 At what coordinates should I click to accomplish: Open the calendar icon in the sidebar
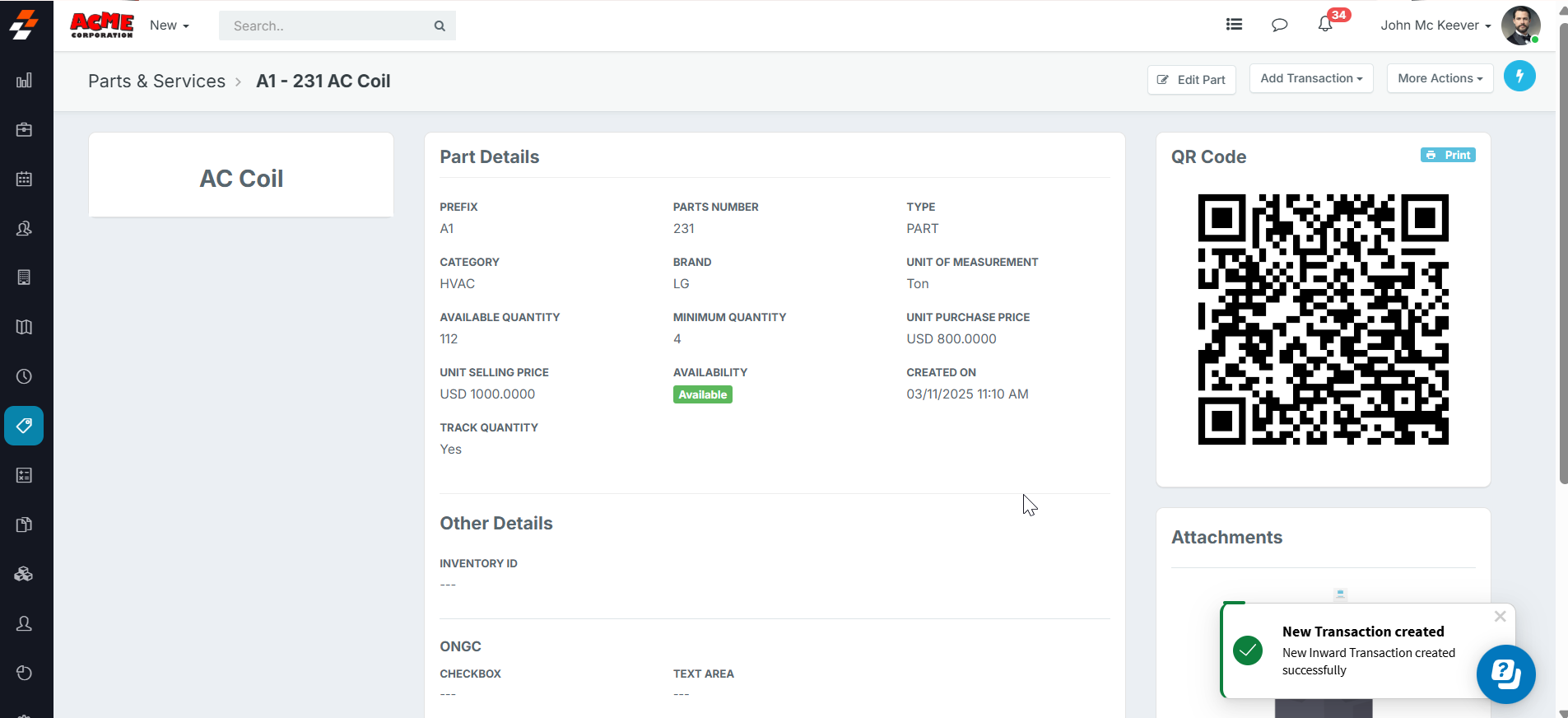click(24, 179)
